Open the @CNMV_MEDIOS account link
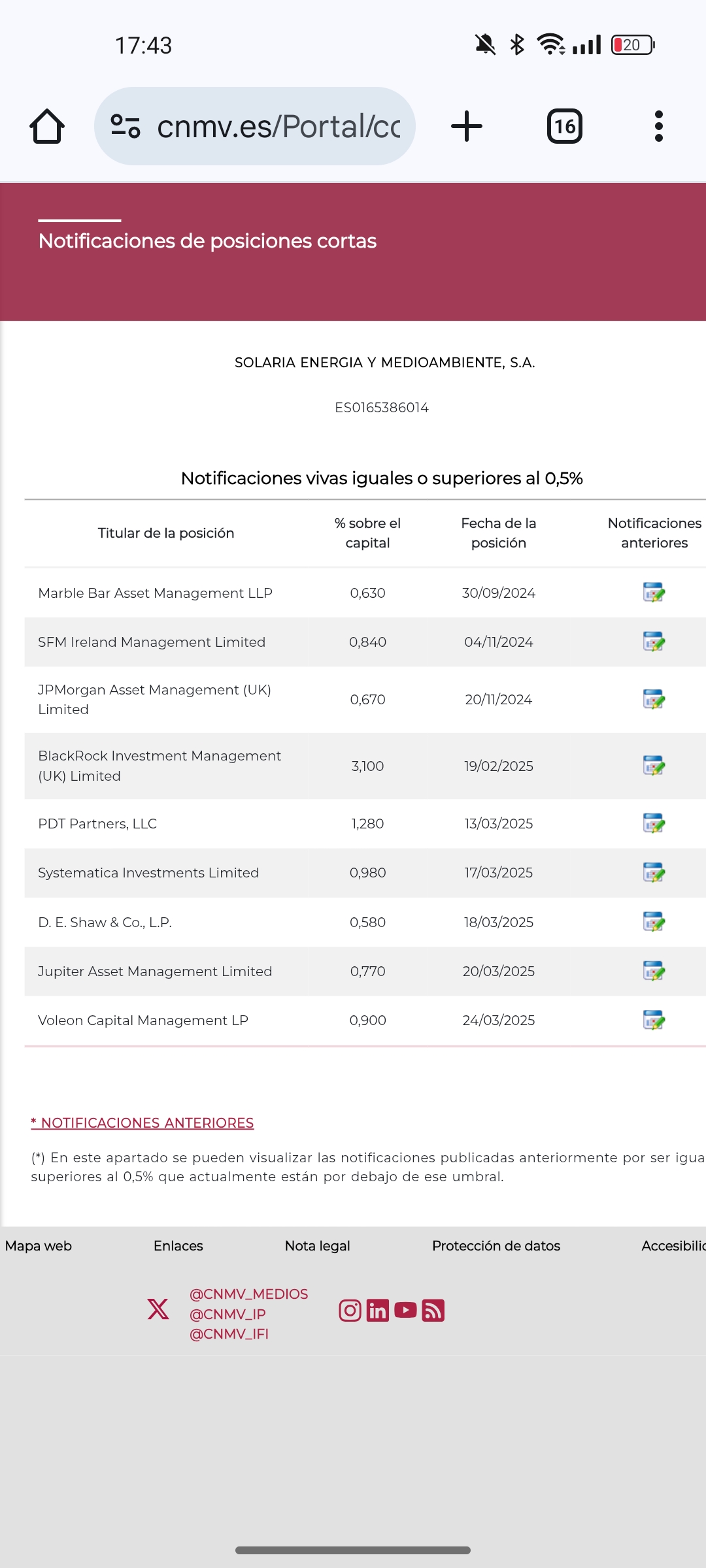This screenshot has width=706, height=1568. 248,1294
